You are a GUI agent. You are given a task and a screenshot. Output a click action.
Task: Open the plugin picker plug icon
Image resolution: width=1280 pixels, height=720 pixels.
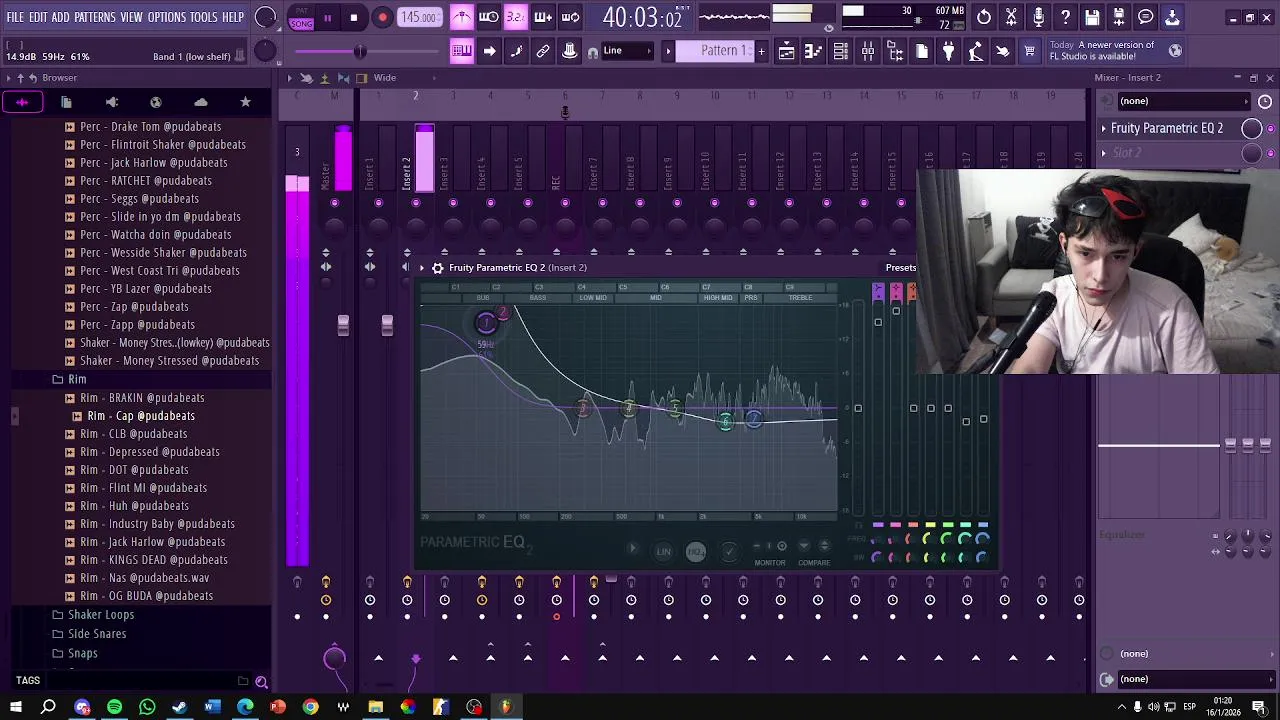(x=949, y=51)
